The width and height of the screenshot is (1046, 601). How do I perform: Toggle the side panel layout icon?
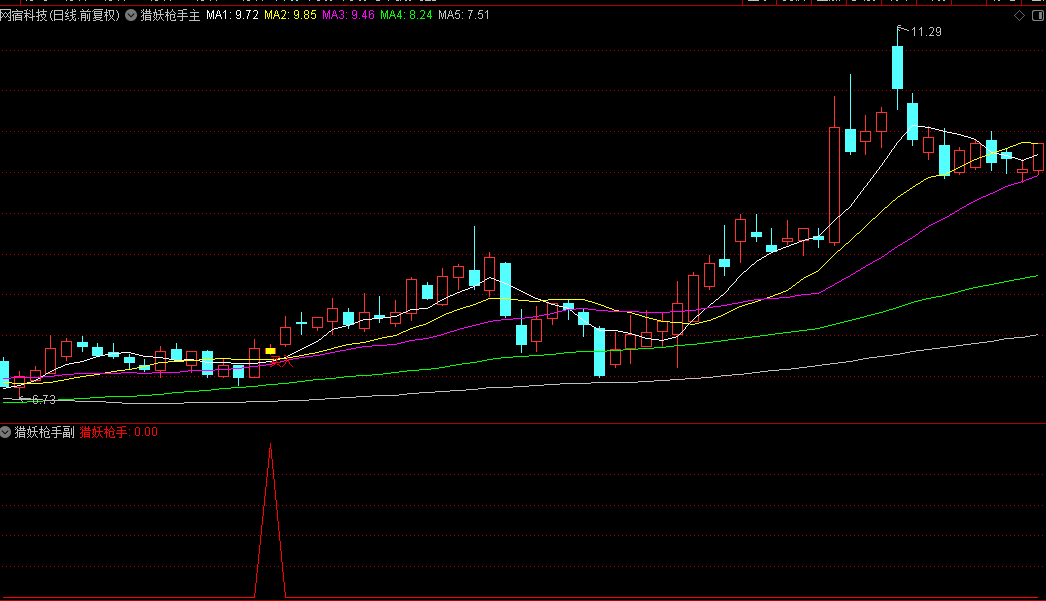point(1038,15)
